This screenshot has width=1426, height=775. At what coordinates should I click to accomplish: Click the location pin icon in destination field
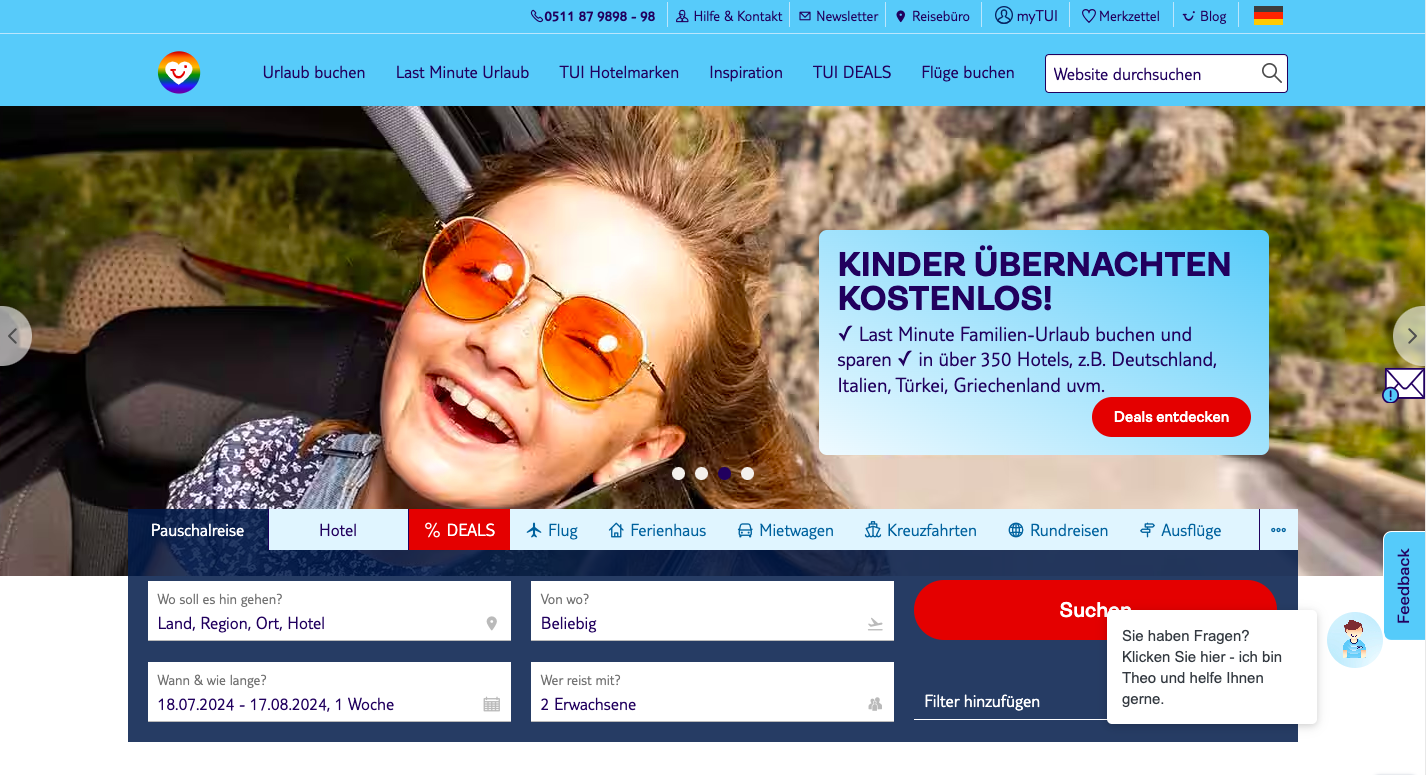pos(491,624)
